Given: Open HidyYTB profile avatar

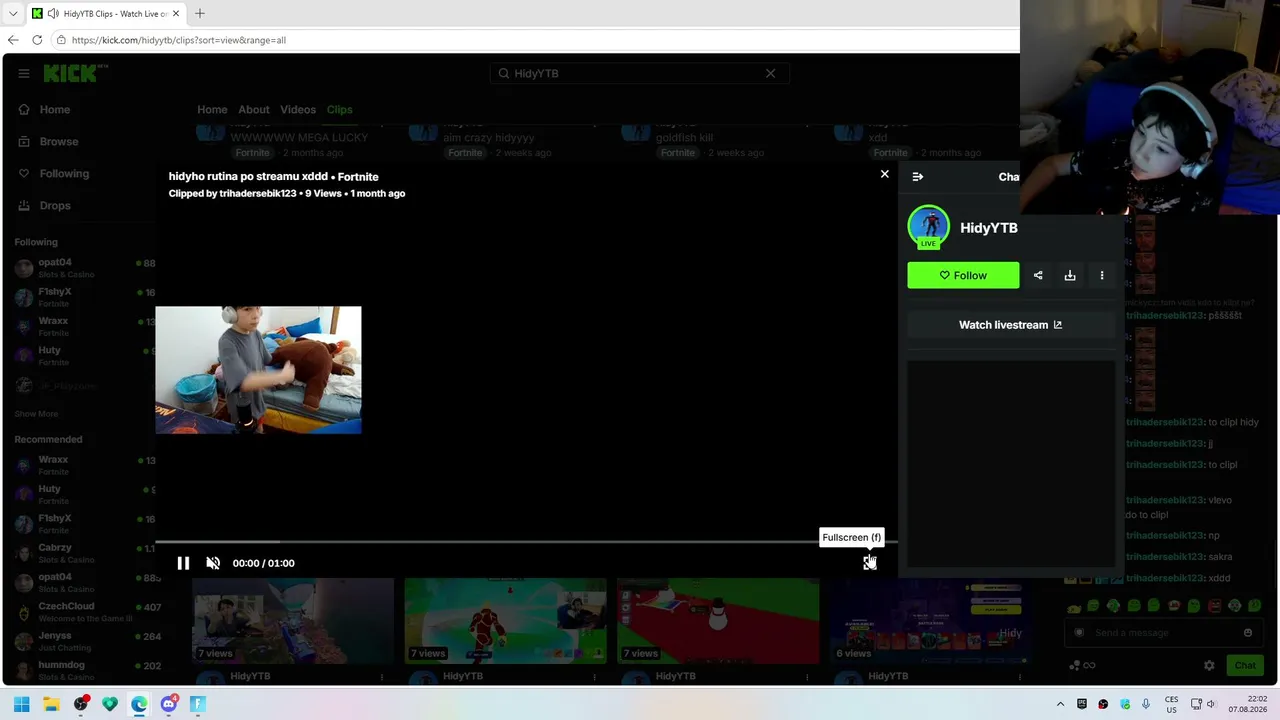Looking at the screenshot, I should 928,227.
